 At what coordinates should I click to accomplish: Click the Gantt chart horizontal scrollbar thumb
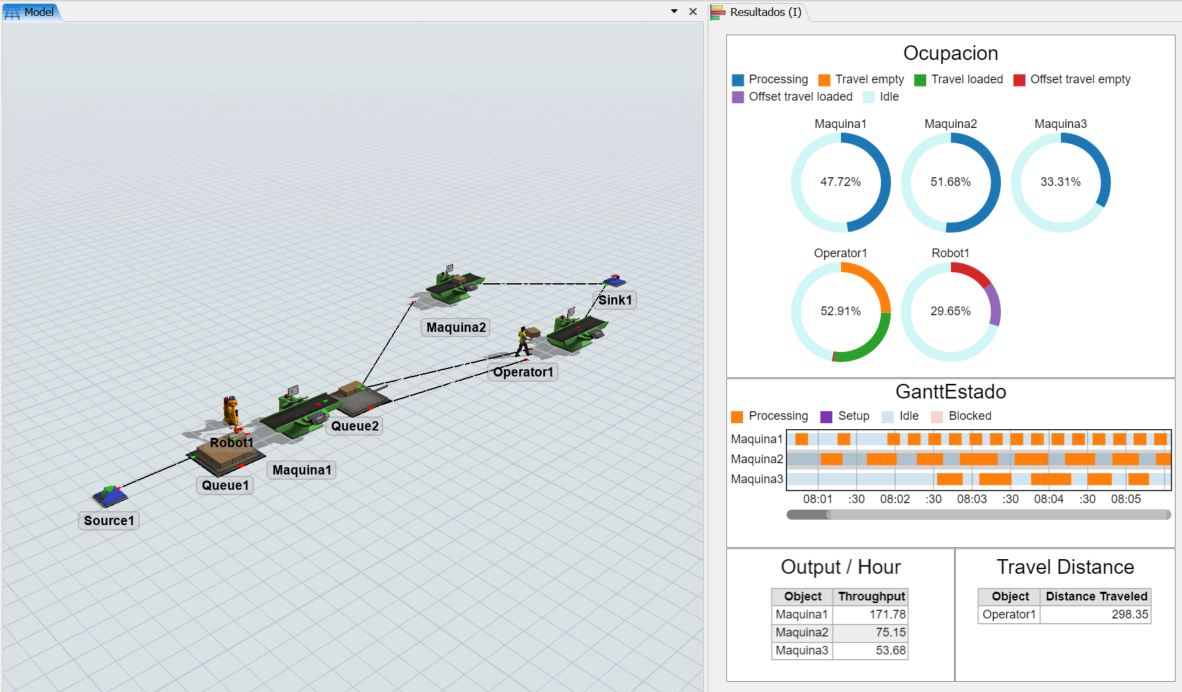pyautogui.click(x=808, y=515)
